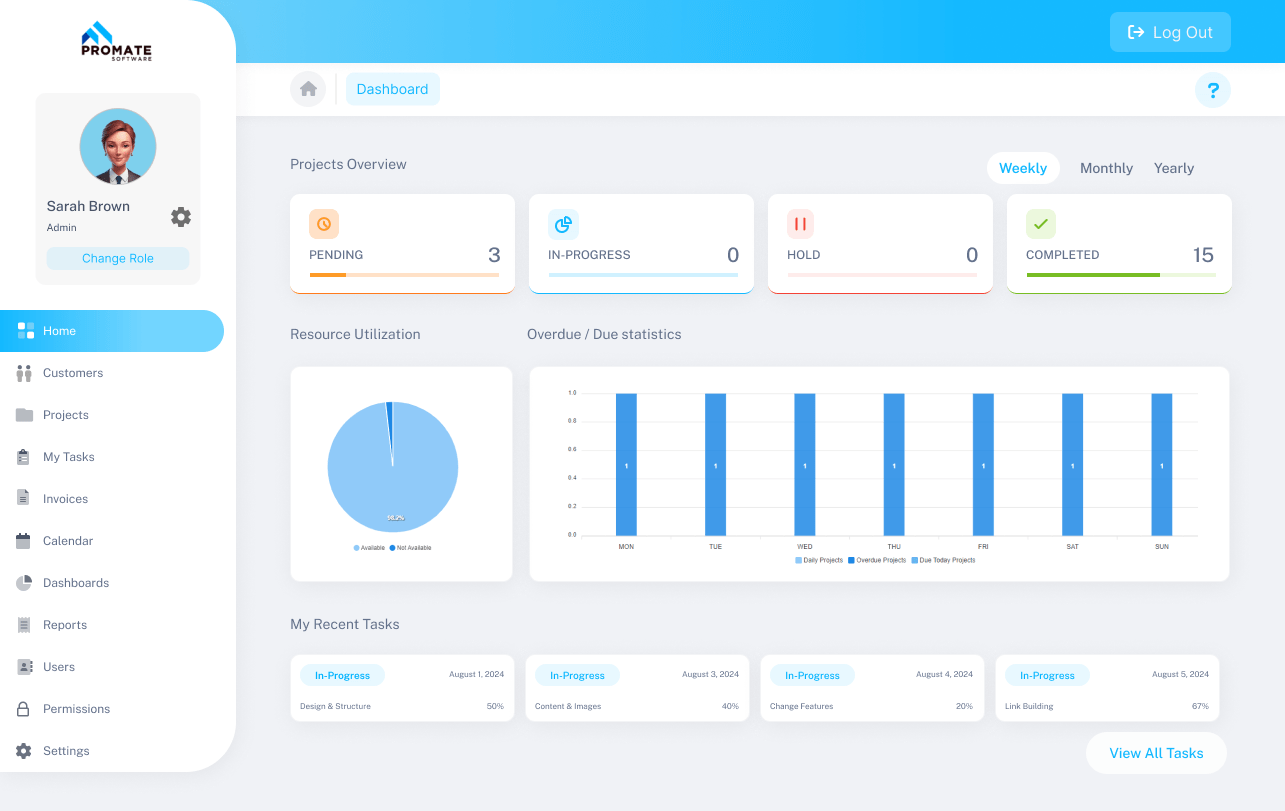Click the settings gear next to Sarah Brown
Viewport: 1285px width, 811px height.
point(181,216)
